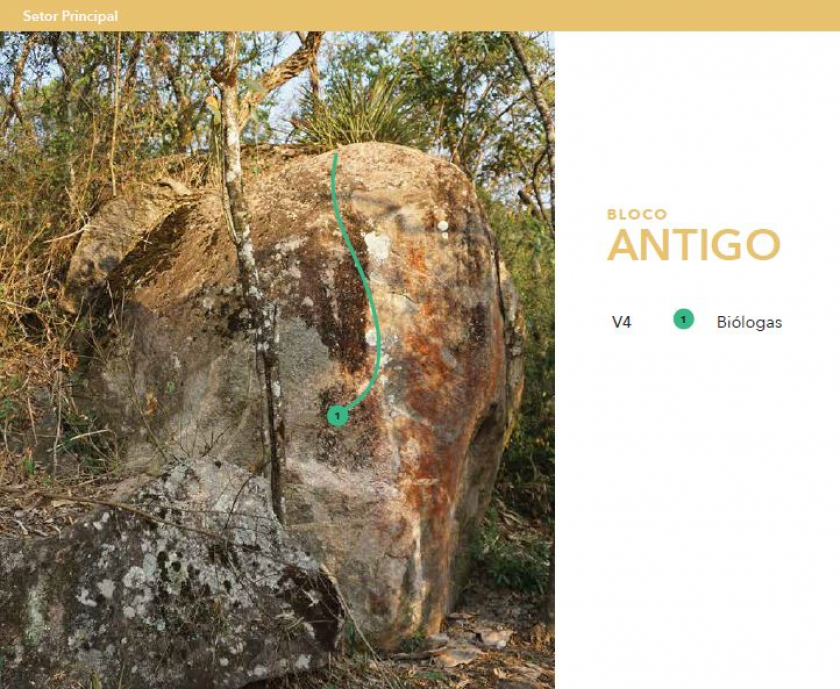Click the green route marker 1 on the boulder

coord(338,415)
